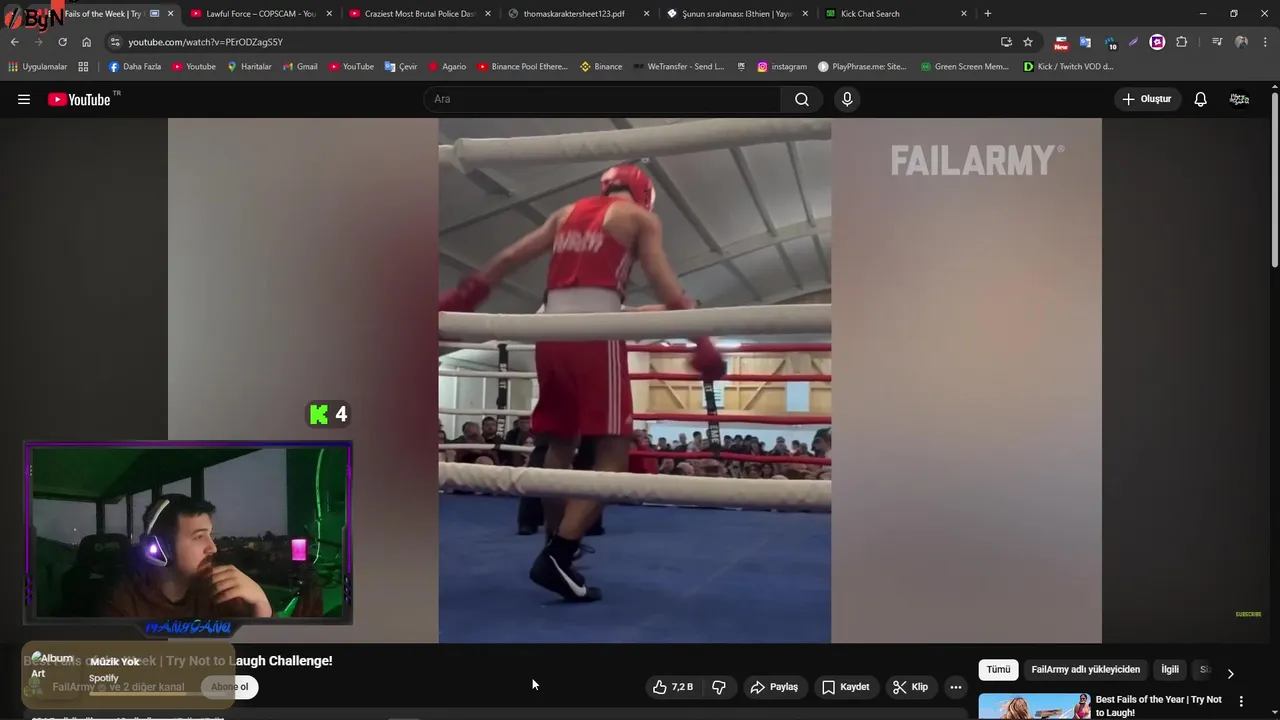Click the install app icon in address bar
The width and height of the screenshot is (1280, 720).
pos(1006,42)
